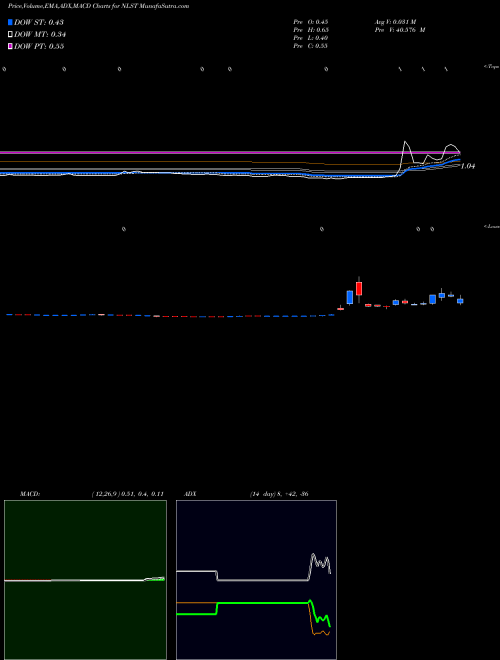This screenshot has width=500, height=660.
Task: Click the 'ADX' panel heading
Action: click(x=190, y=494)
